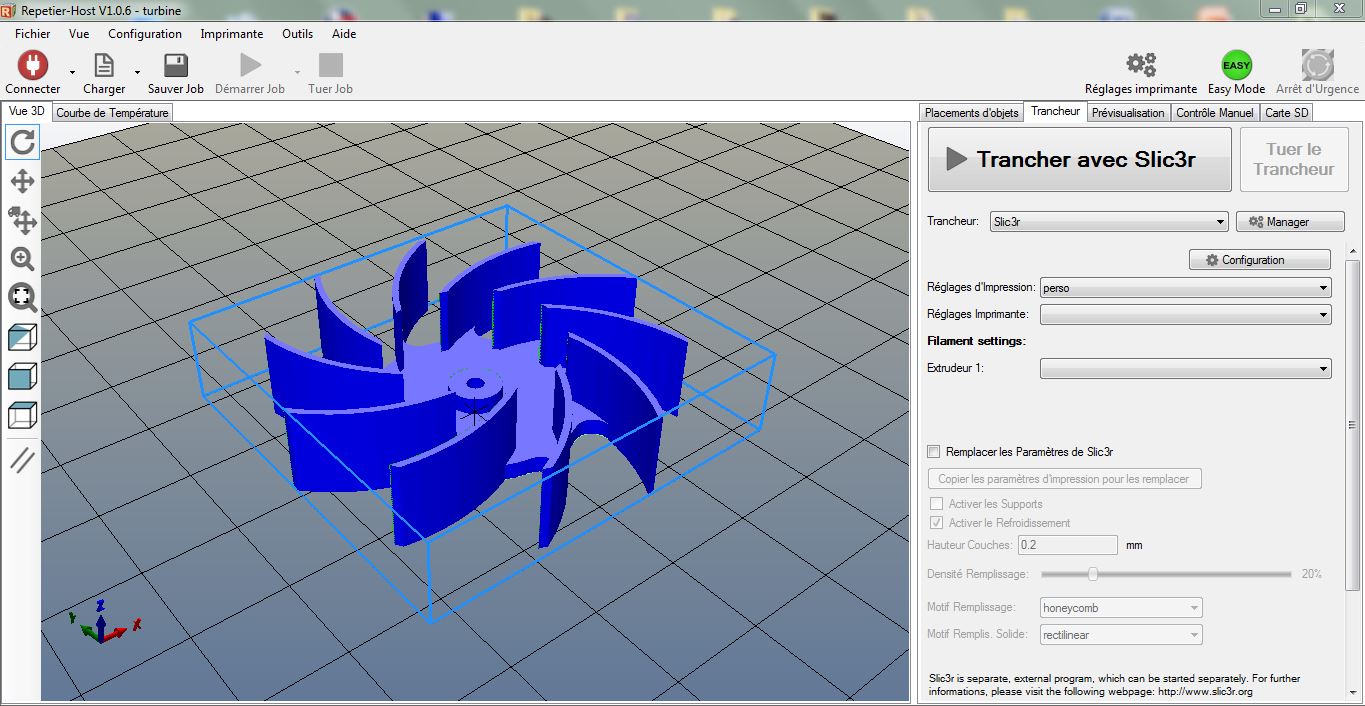Switch to Carte SD tab

tap(1287, 113)
